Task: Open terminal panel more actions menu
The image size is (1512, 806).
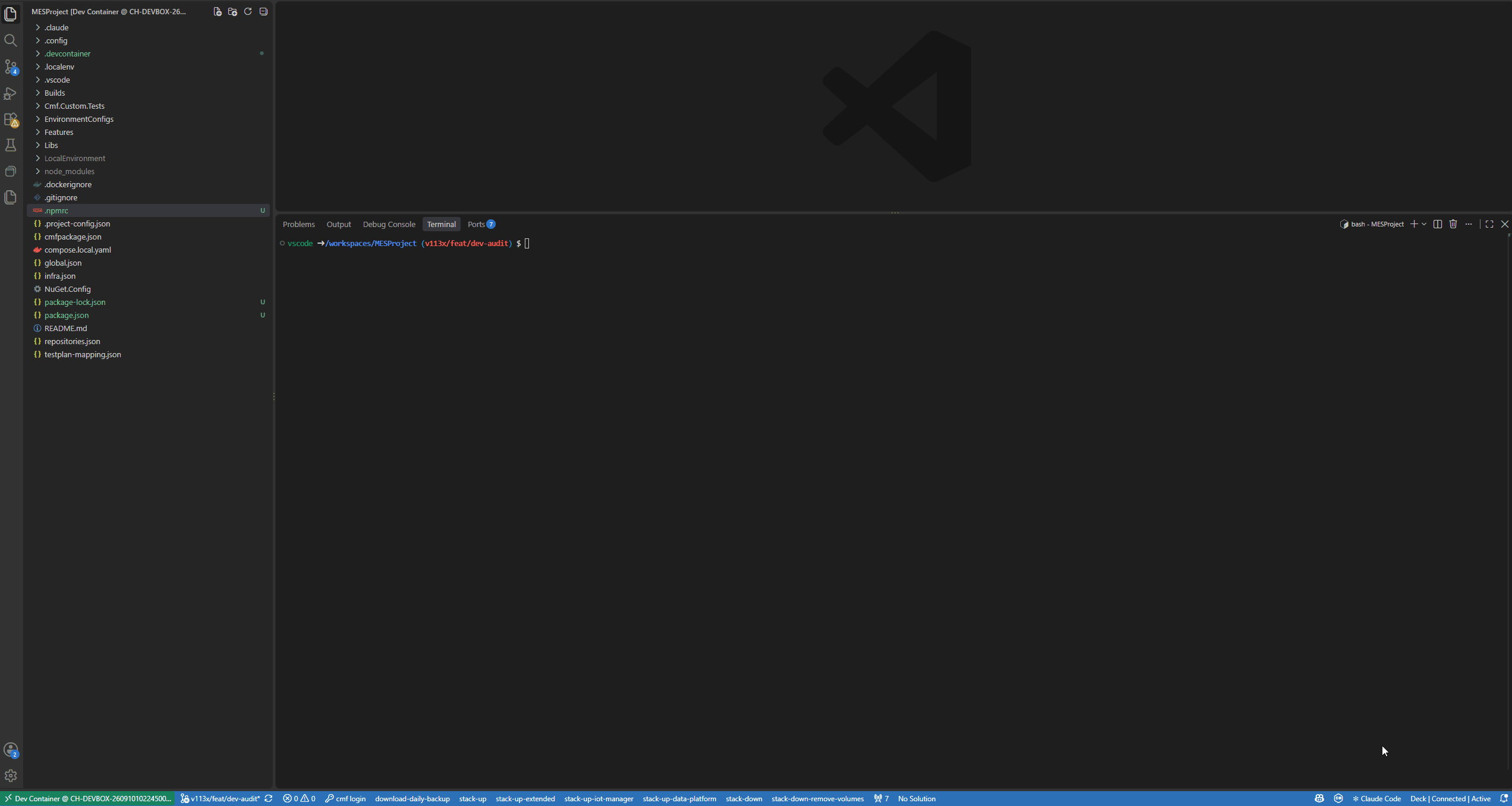Action: [x=1469, y=224]
